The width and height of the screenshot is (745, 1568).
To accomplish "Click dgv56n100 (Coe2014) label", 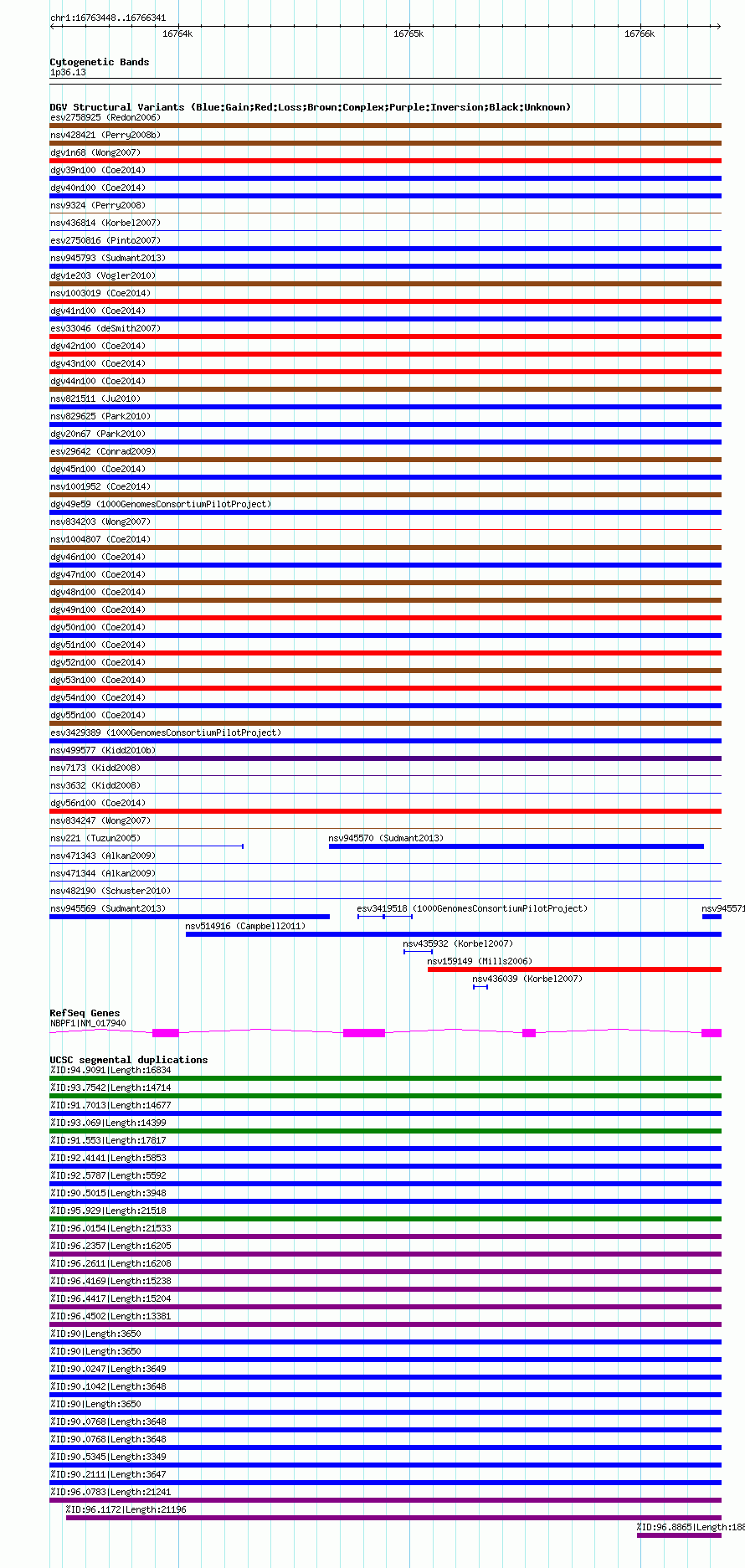I will 98,803.
